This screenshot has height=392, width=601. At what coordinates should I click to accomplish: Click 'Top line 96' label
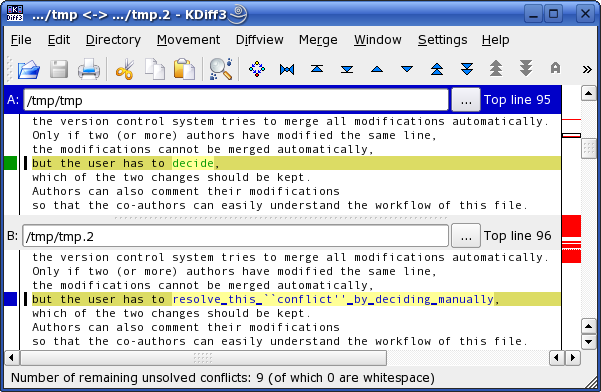pos(517,236)
